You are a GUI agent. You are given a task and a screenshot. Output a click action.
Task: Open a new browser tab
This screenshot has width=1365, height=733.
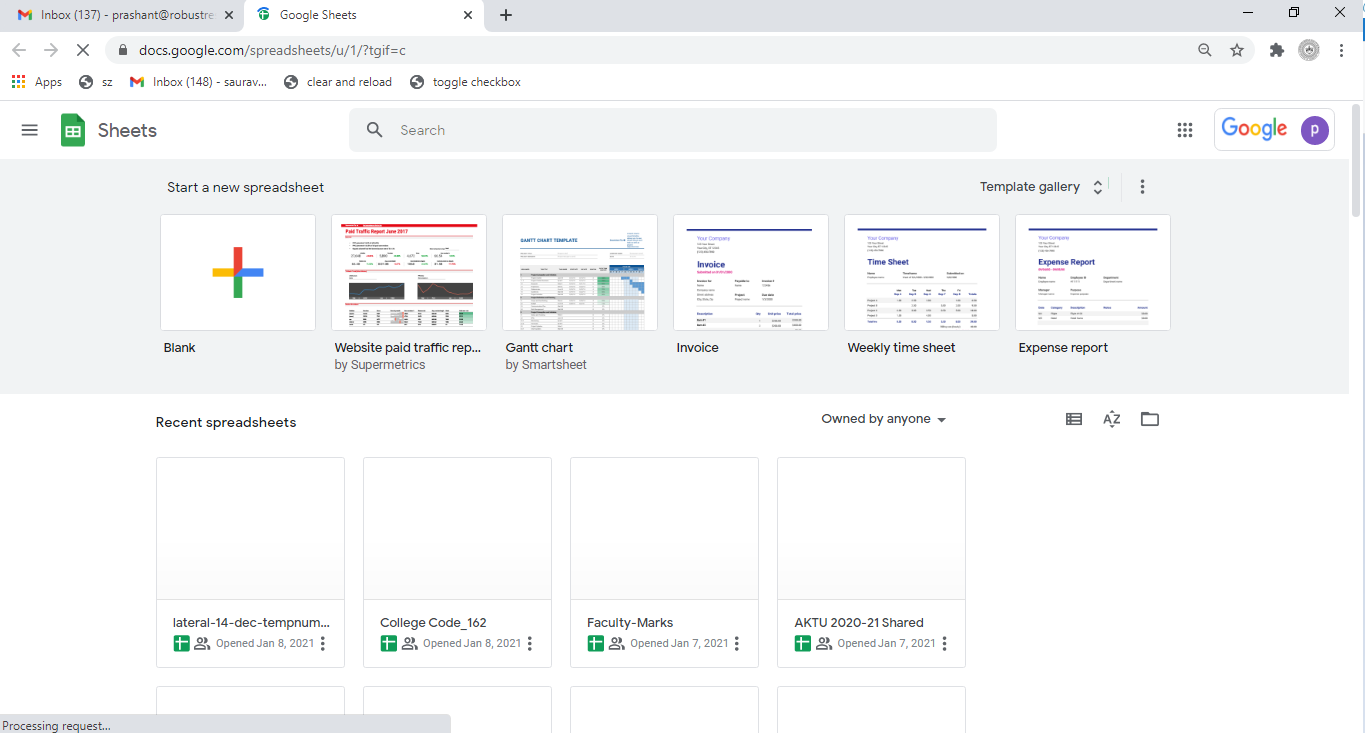[506, 15]
